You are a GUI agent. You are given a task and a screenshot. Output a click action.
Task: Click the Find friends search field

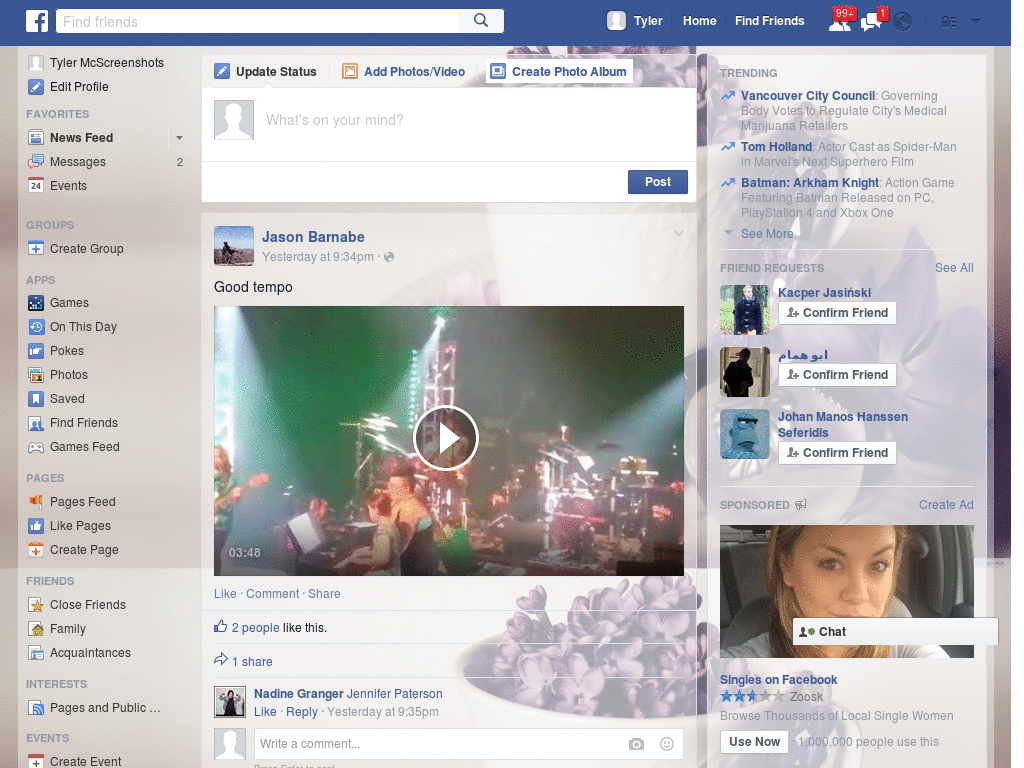(257, 21)
